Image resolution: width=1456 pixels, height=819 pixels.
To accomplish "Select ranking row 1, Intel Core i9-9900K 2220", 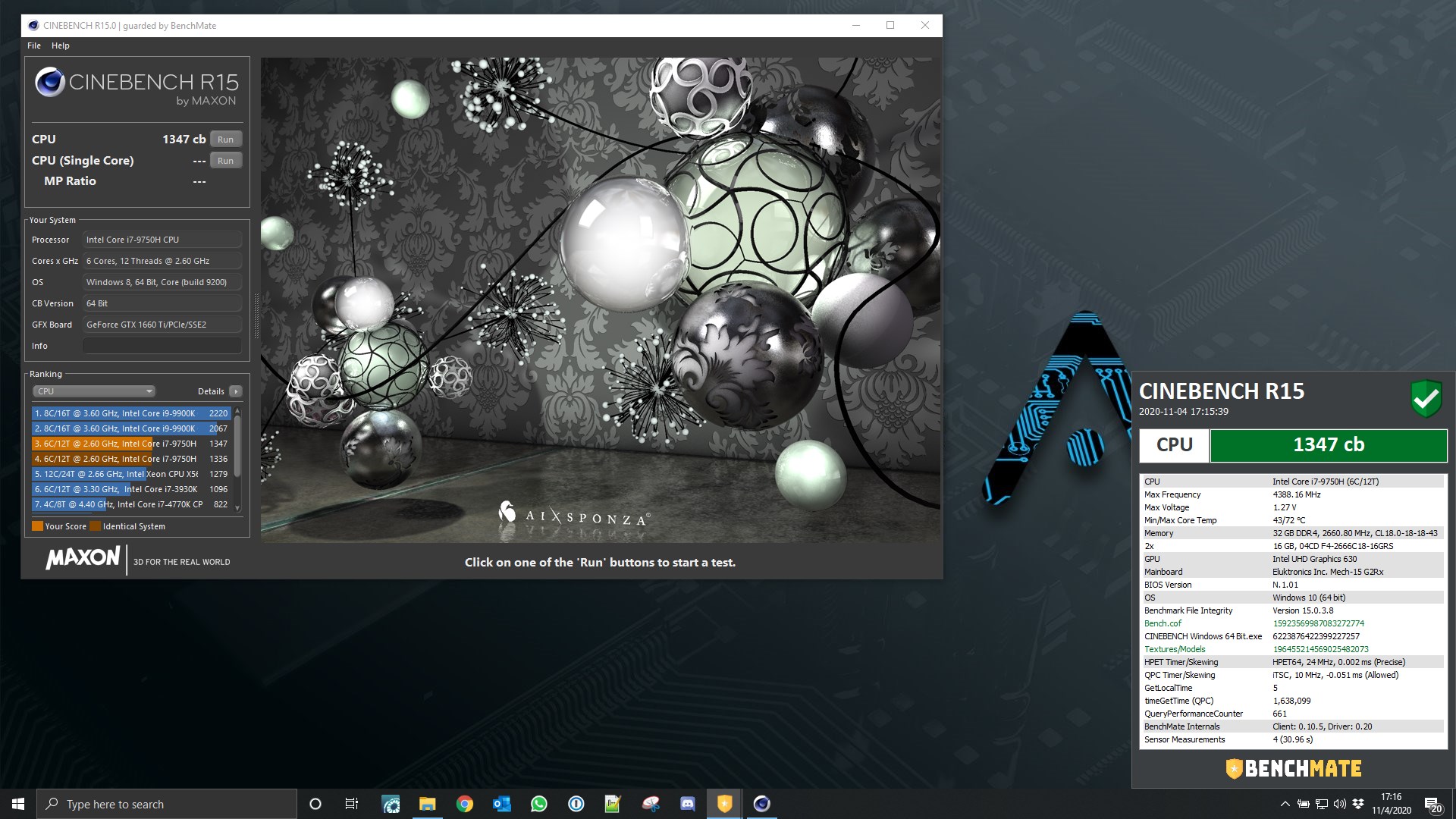I will (x=130, y=413).
